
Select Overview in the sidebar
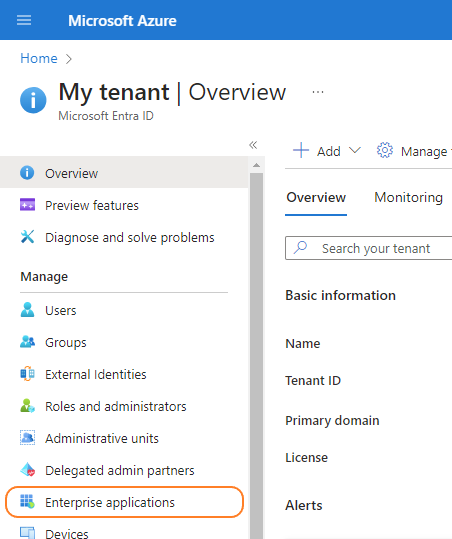pyautogui.click(x=124, y=173)
